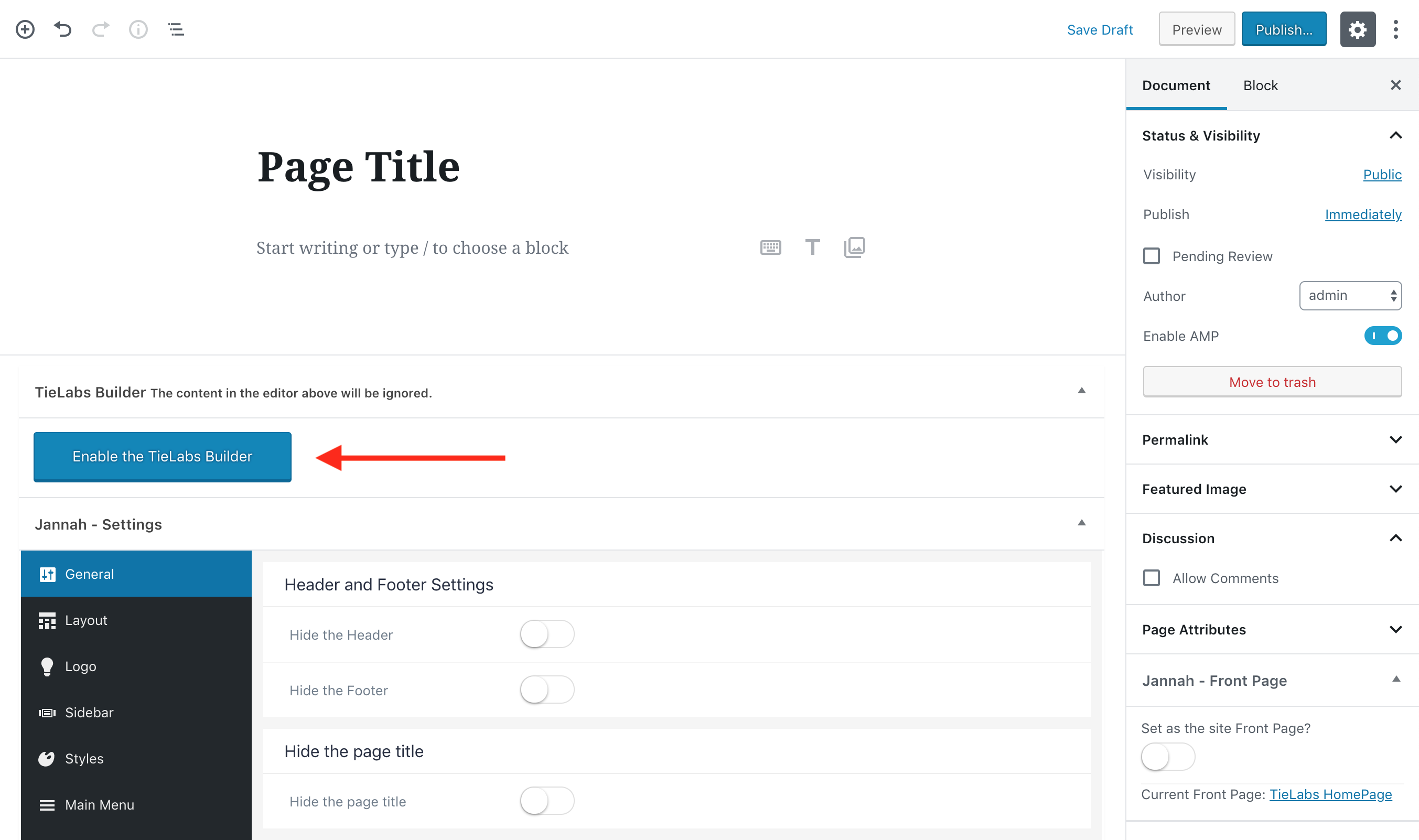This screenshot has width=1419, height=840.
Task: Click the settings gear icon
Action: (1357, 29)
